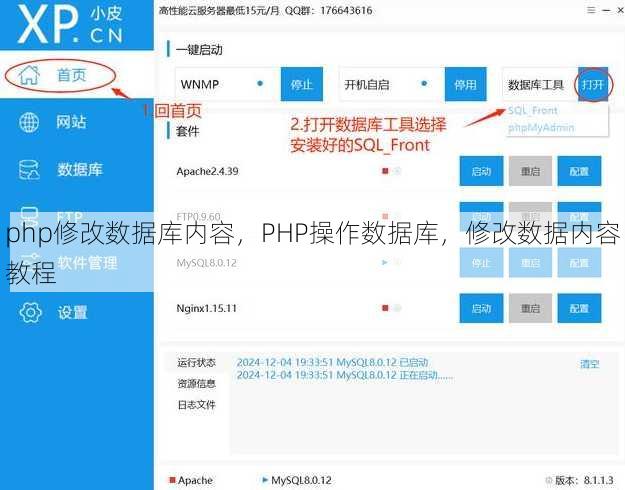
Task: Click the globe icon for 网站
Action: (29, 122)
